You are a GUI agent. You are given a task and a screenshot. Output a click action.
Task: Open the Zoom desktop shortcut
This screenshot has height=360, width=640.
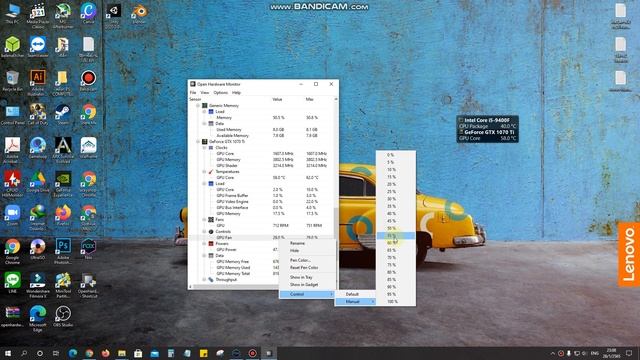(x=12, y=216)
